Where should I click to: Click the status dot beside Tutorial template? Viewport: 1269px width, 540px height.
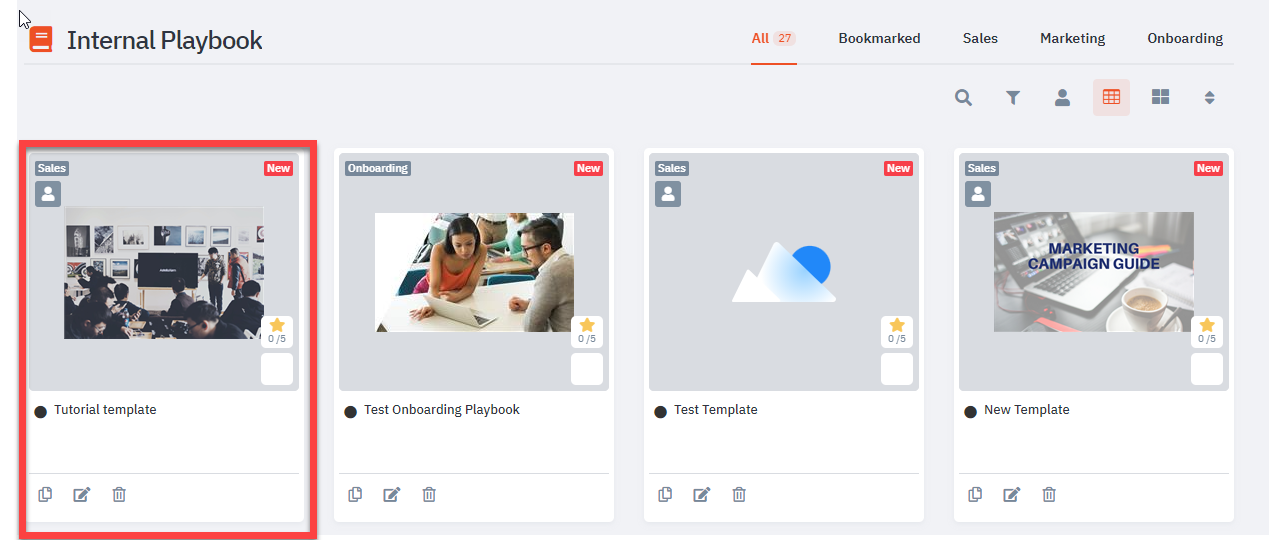click(41, 412)
